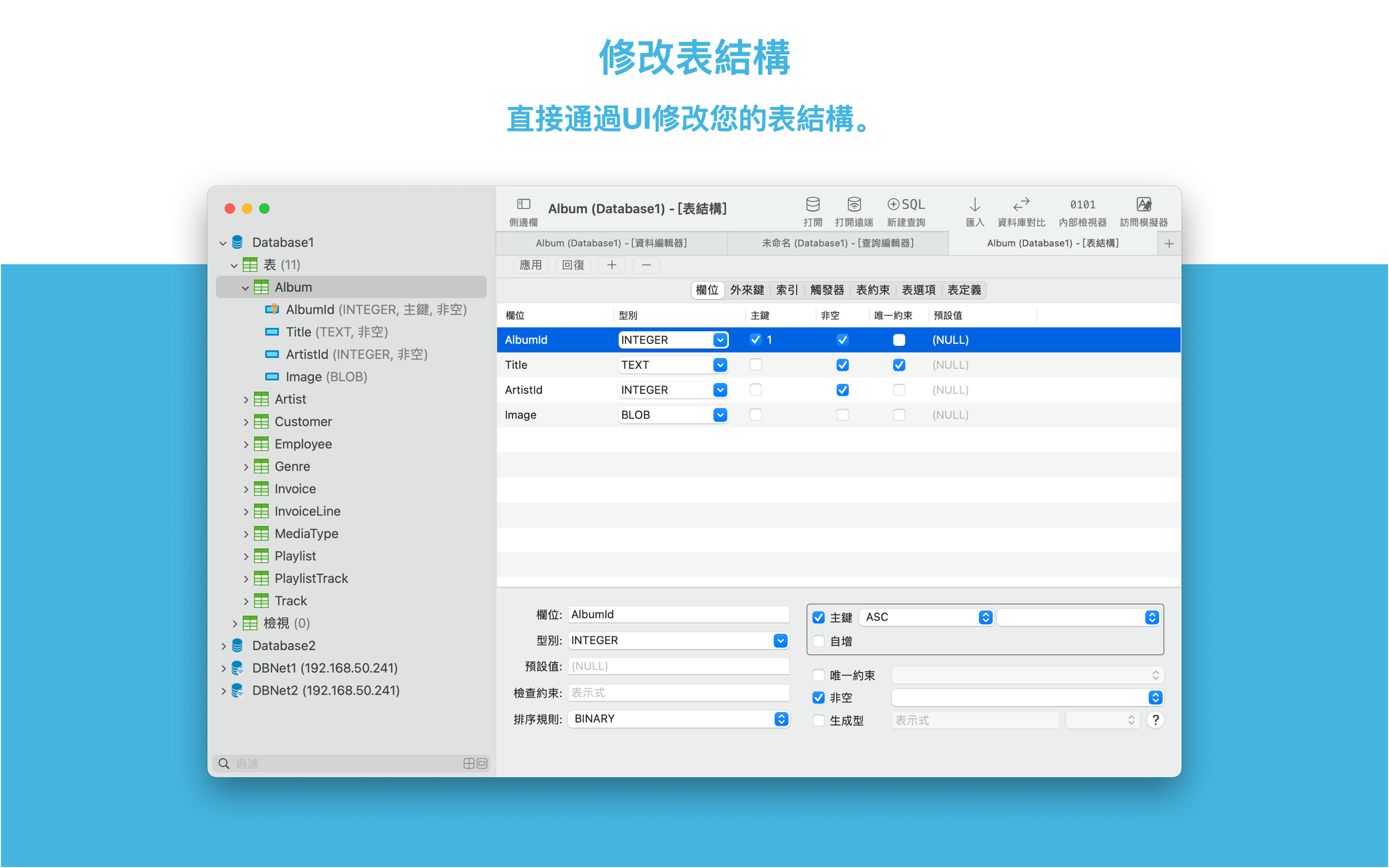Click Open Remote (打開遠端) toolbar icon
Image resolution: width=1389 pixels, height=868 pixels.
click(x=854, y=204)
